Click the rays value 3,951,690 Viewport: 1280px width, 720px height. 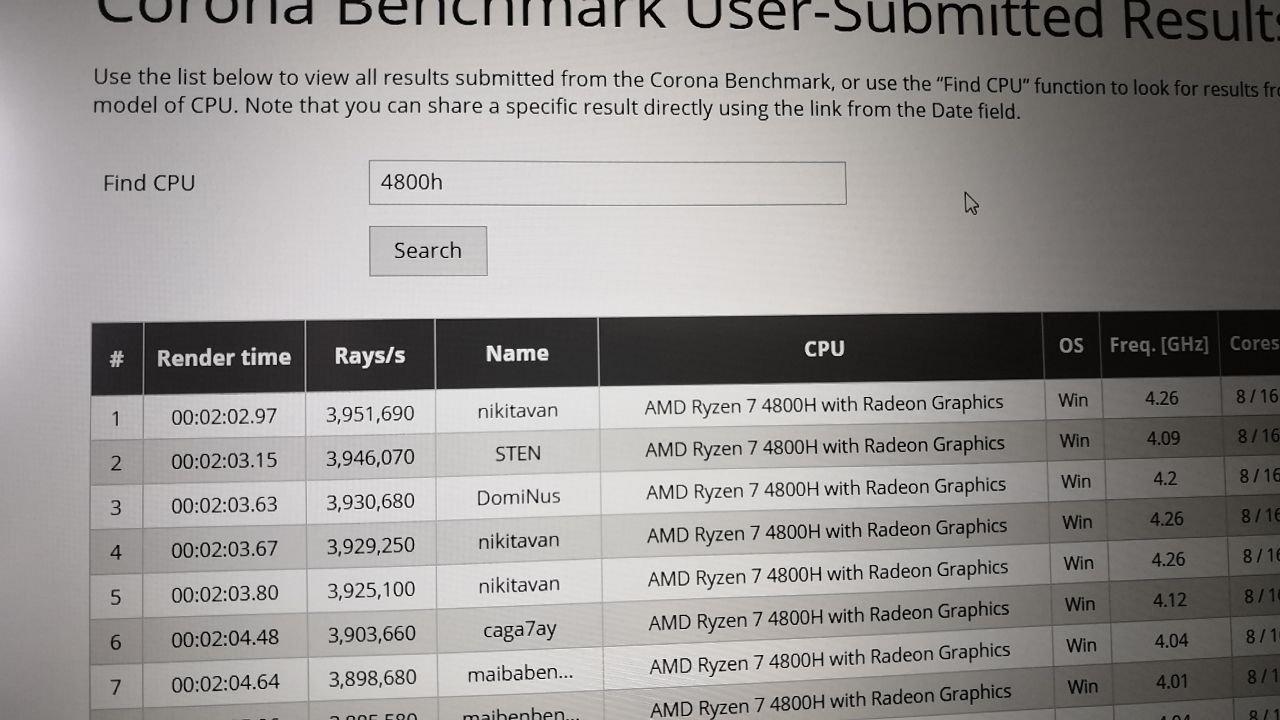coord(370,414)
